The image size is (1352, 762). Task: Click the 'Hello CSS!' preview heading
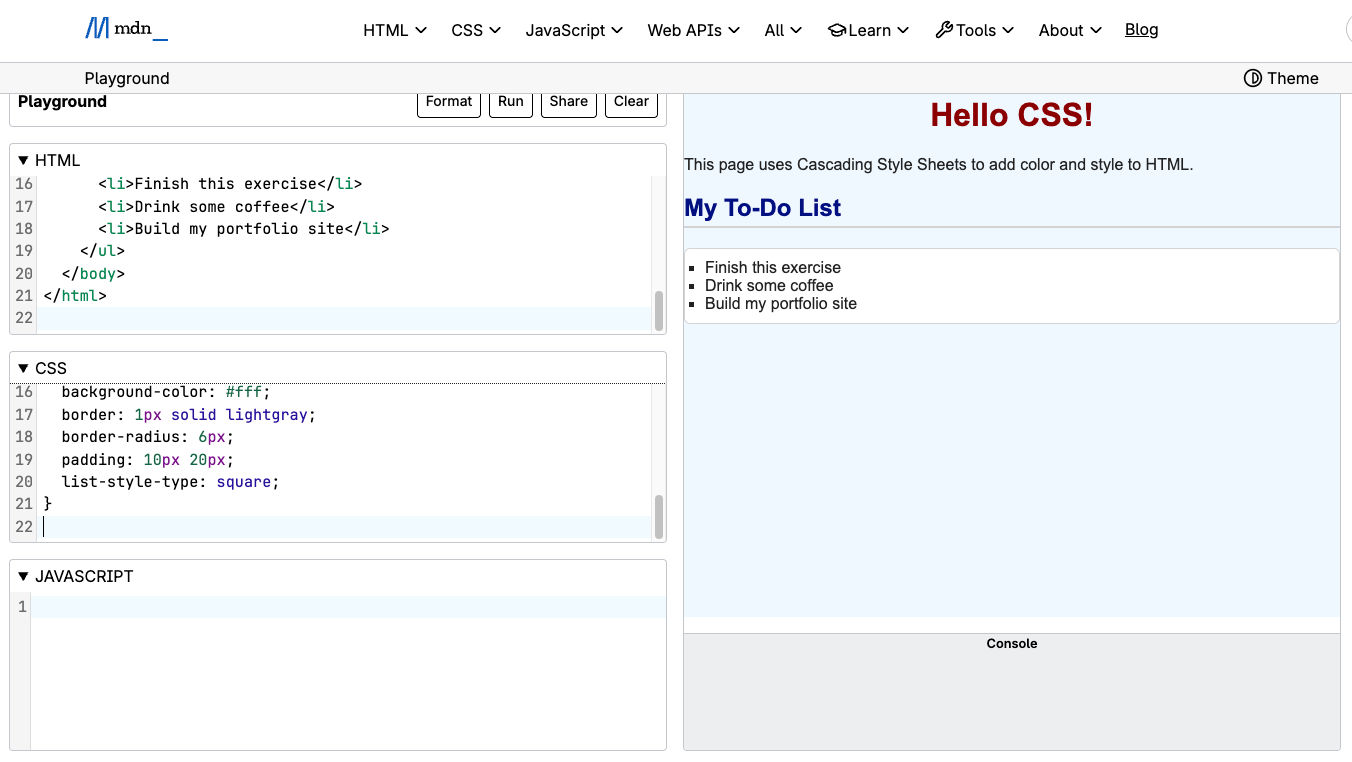click(x=1012, y=115)
